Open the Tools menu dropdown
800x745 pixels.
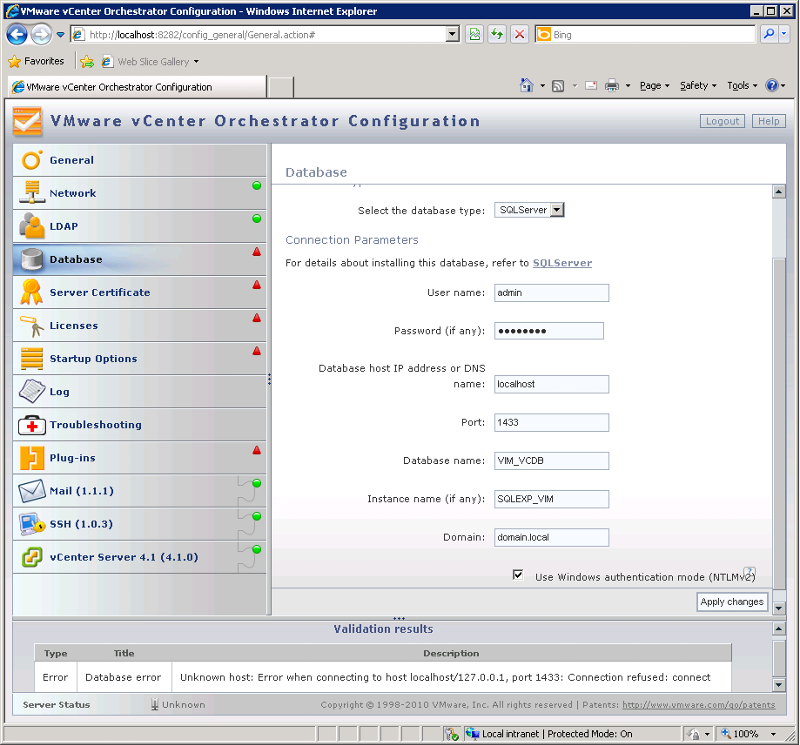coord(742,86)
